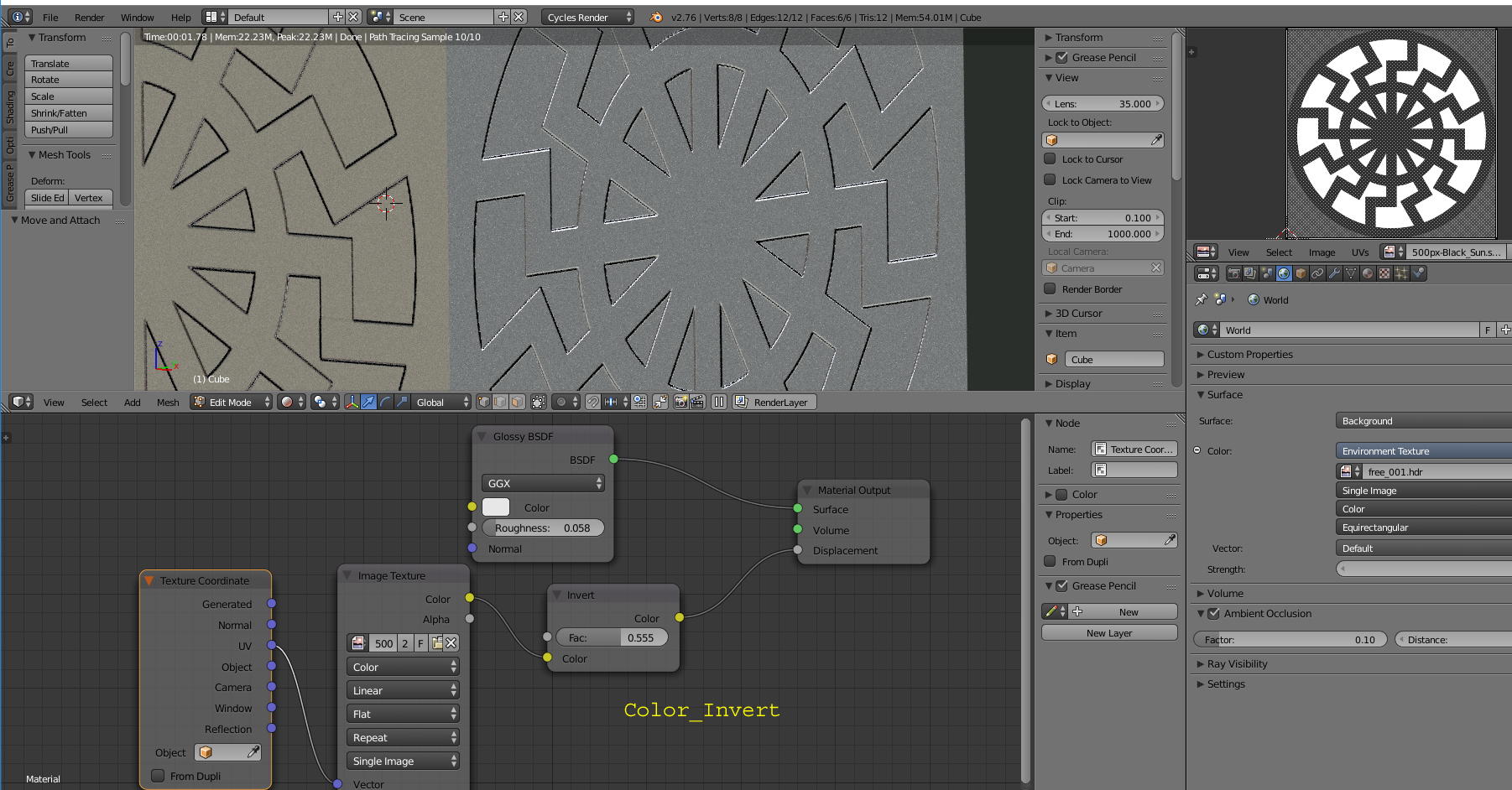Toggle From Dupli in Node Properties panel
1512x790 pixels.
click(x=1050, y=561)
